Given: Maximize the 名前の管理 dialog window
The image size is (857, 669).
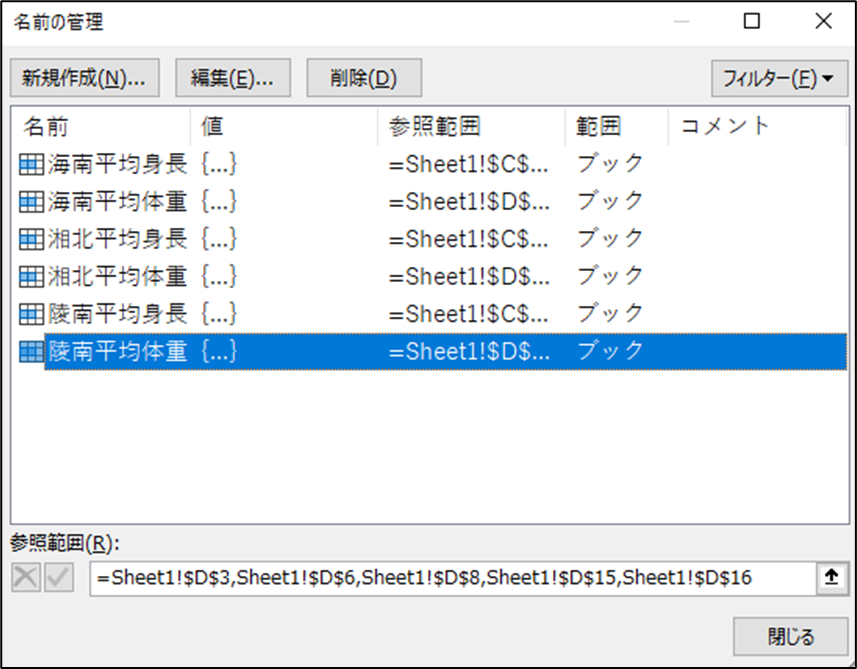Looking at the screenshot, I should point(752,21).
